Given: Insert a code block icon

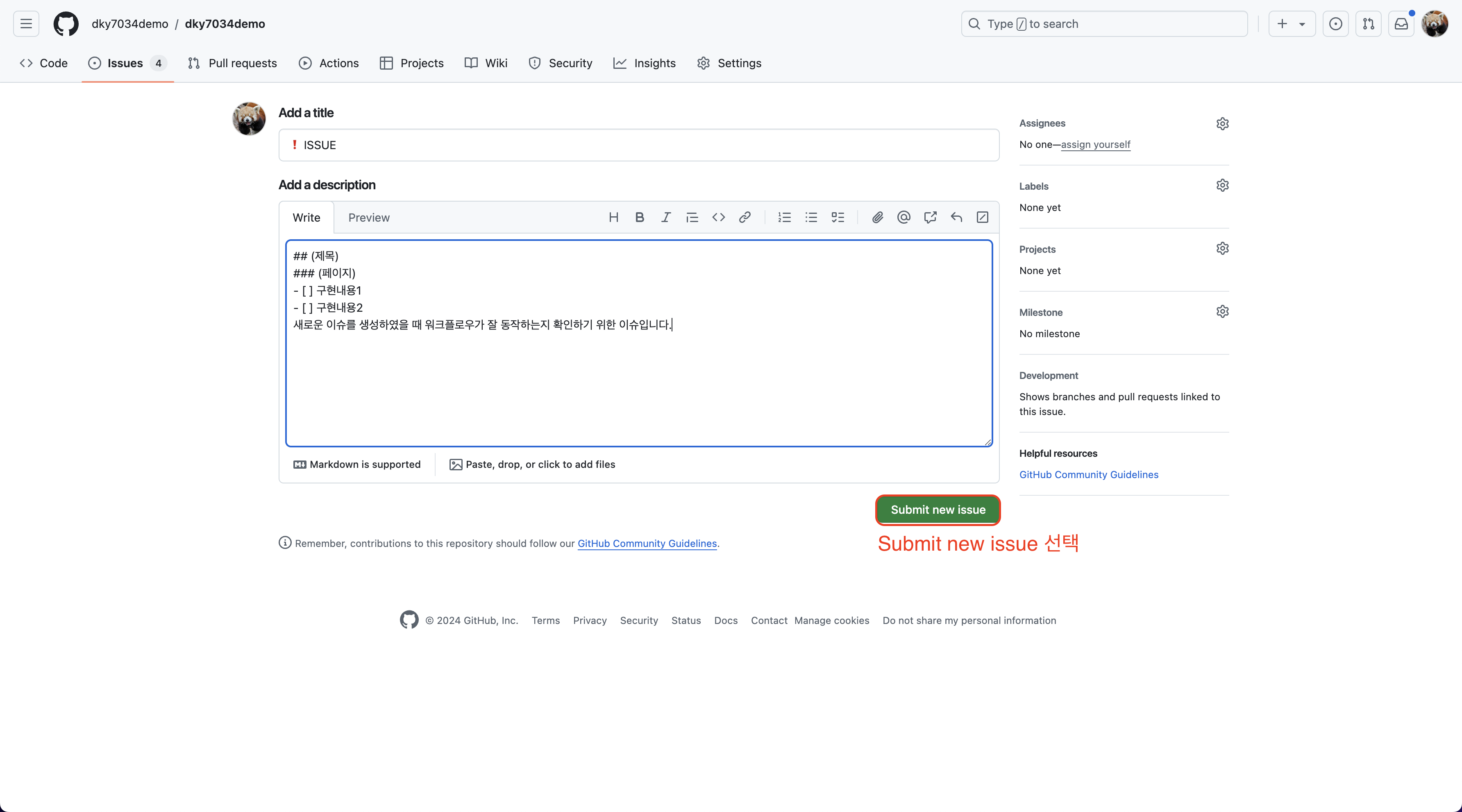Looking at the screenshot, I should pos(718,217).
